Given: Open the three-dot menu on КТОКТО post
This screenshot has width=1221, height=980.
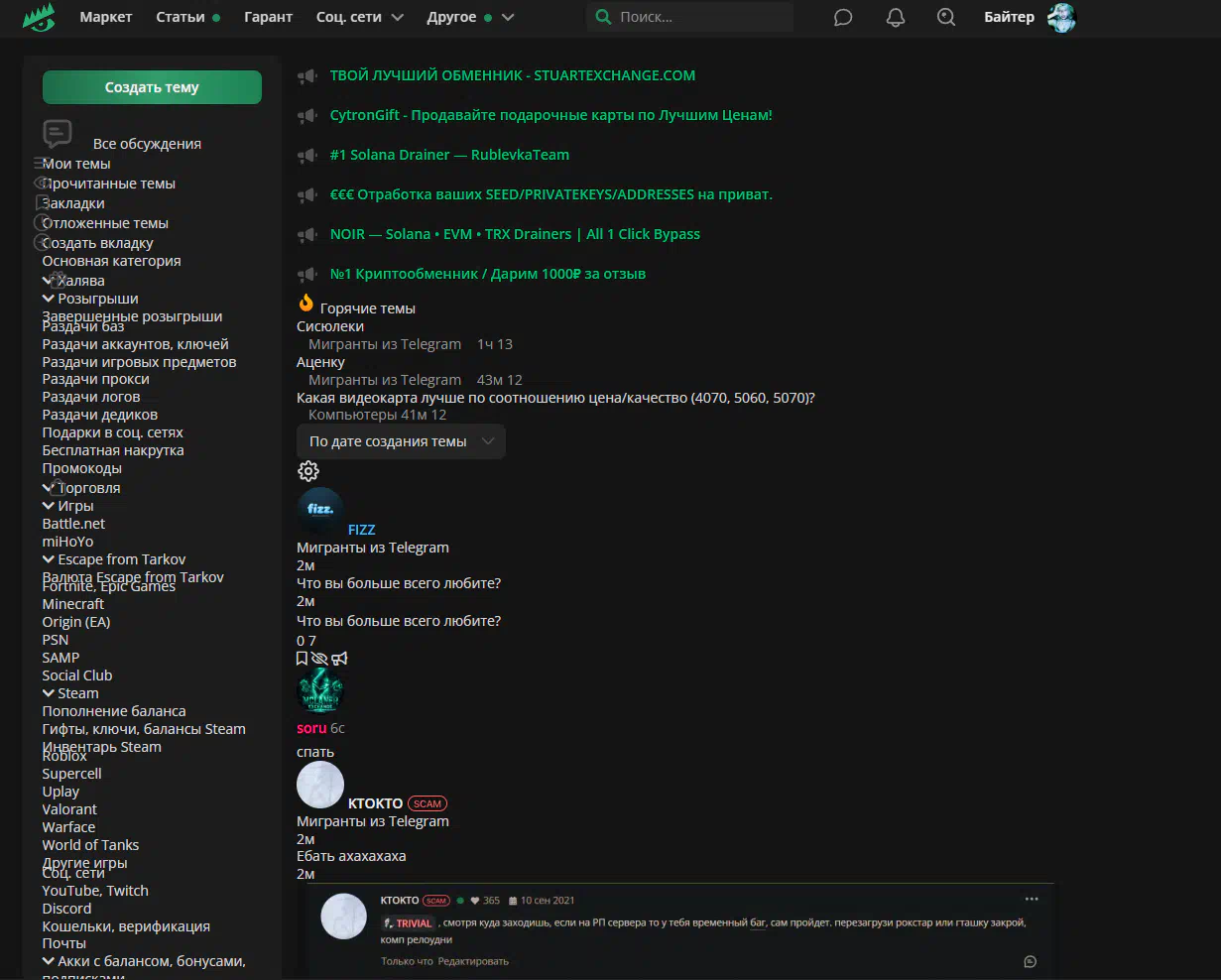Looking at the screenshot, I should coord(1032,900).
